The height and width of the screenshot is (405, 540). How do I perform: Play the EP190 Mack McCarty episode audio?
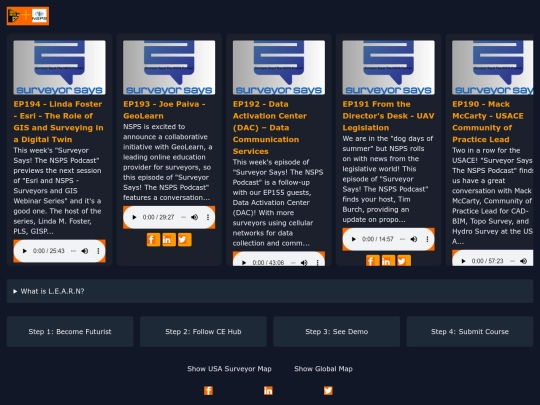(464, 261)
